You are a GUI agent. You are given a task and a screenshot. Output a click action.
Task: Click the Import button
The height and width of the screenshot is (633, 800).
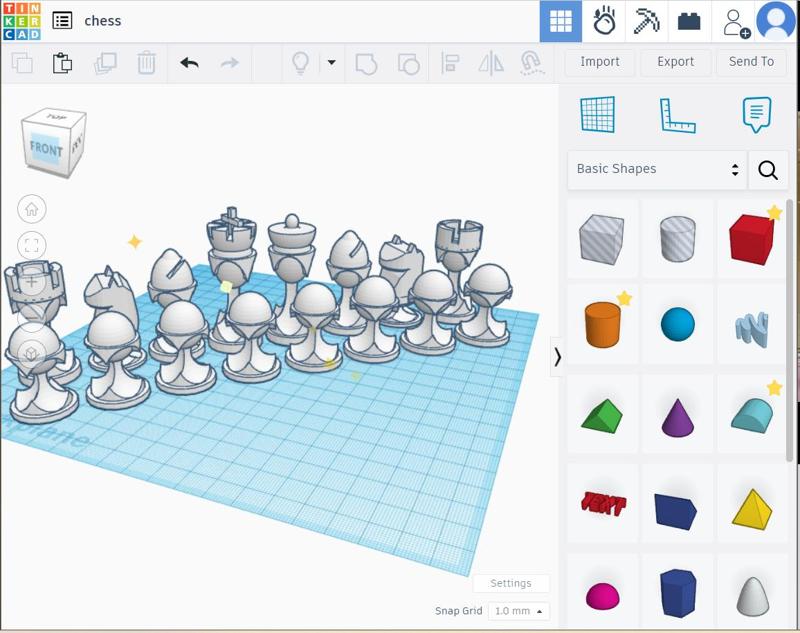pyautogui.click(x=600, y=62)
